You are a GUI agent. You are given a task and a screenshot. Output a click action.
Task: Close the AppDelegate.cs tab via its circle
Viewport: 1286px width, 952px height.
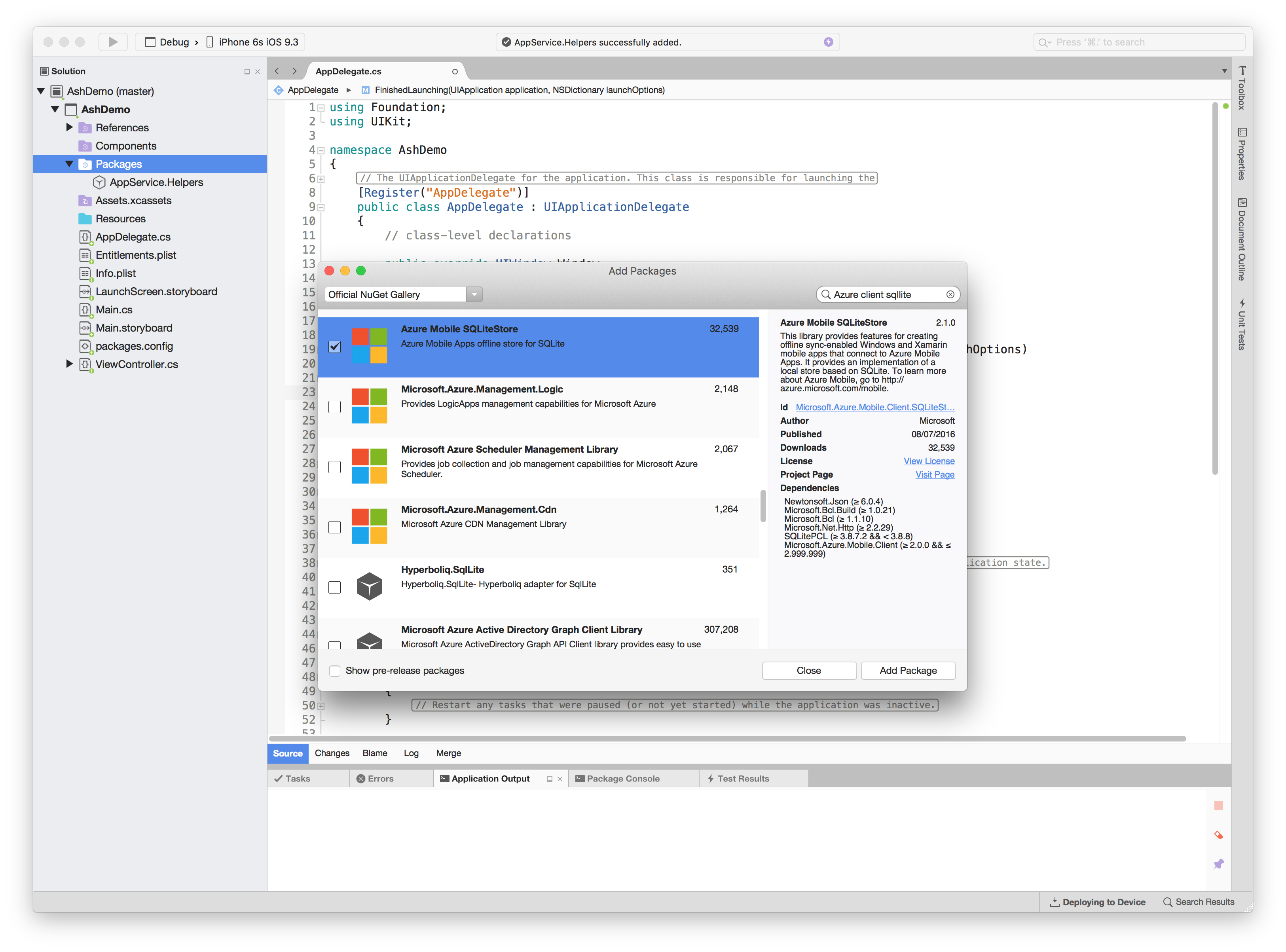[x=455, y=72]
